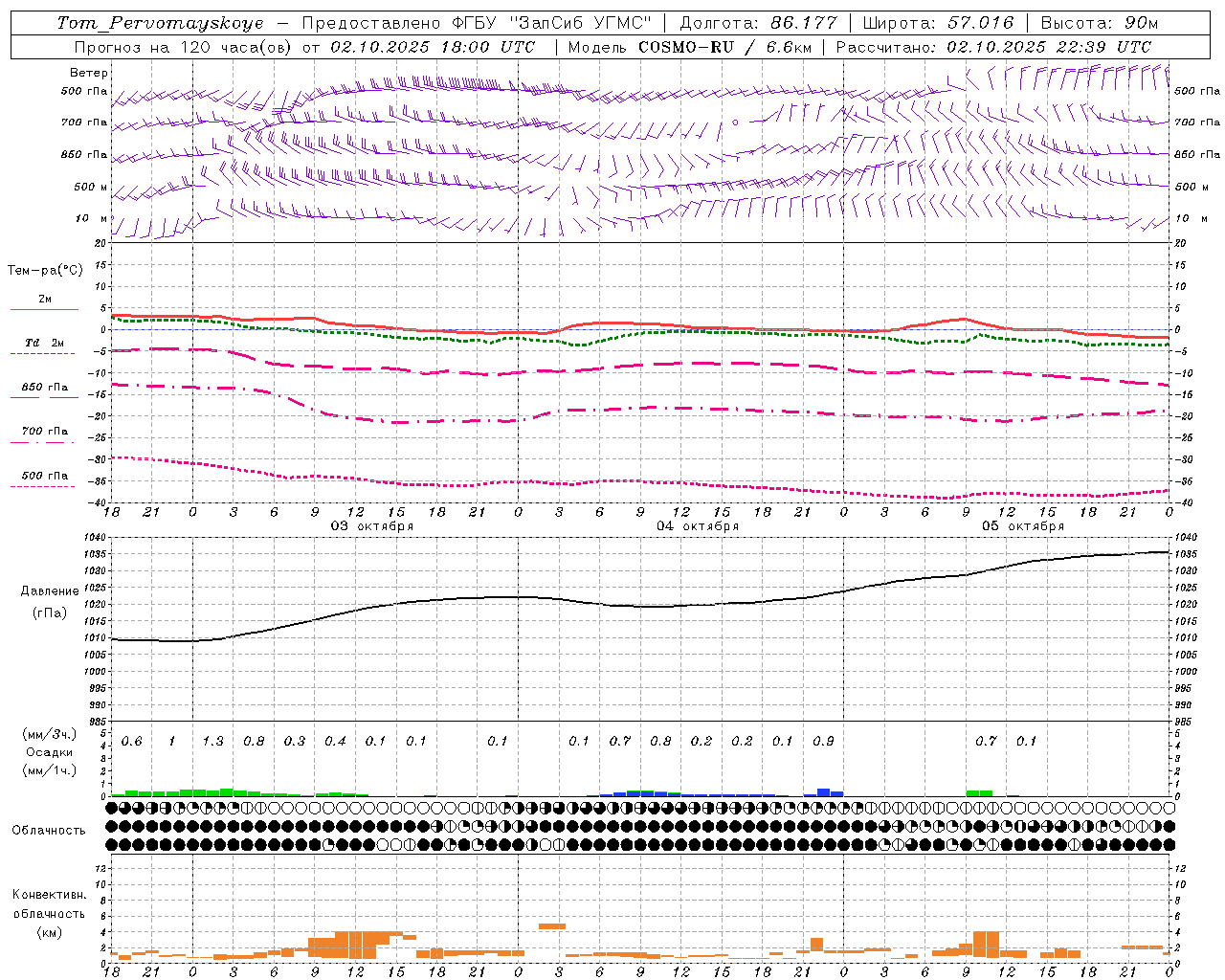Viewport: 1225px width, 980px height.
Task: Click the Модель COSMO-RU / 6.6км text
Action: (x=690, y=47)
